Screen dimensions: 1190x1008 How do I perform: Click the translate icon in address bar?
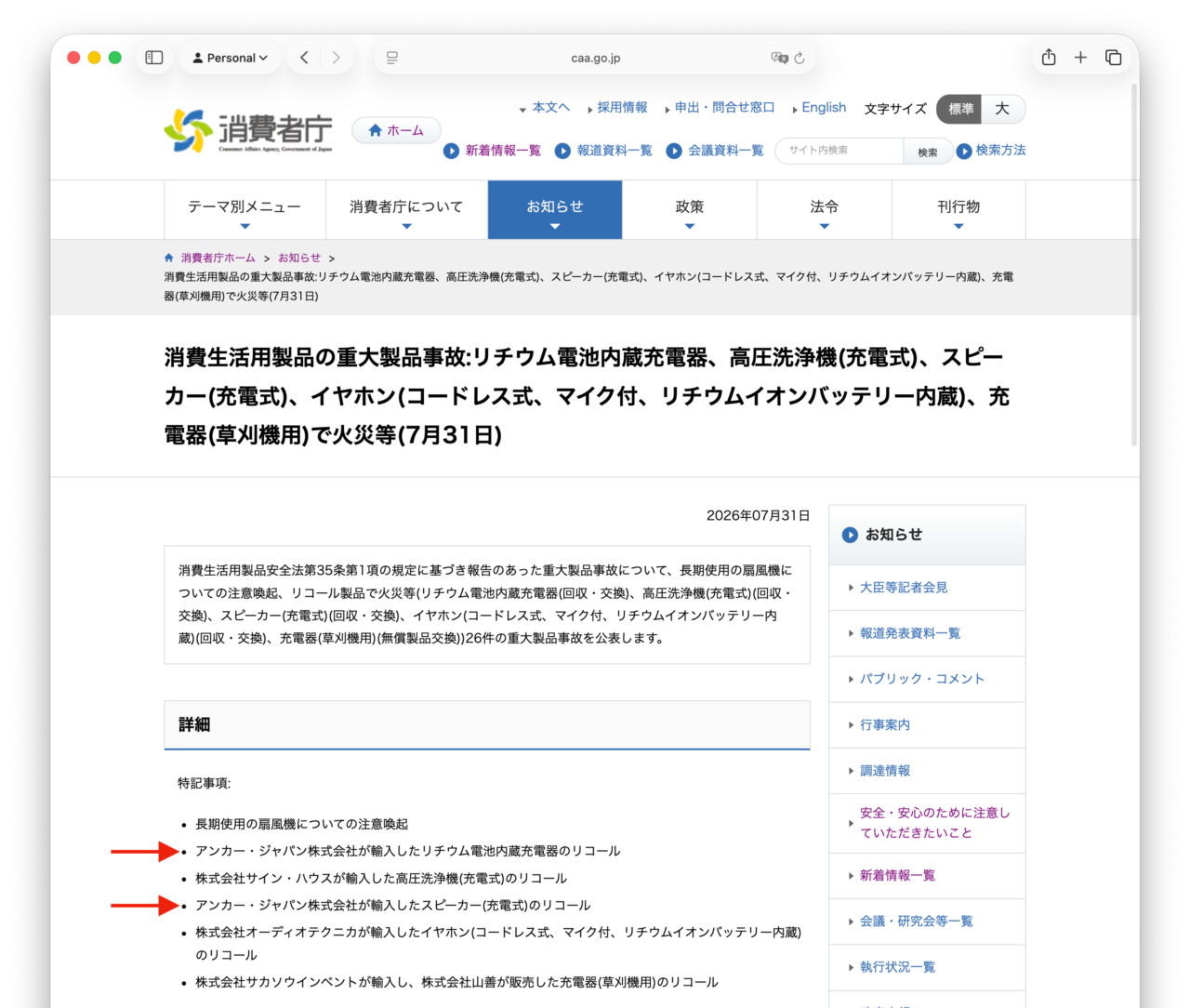point(779,58)
